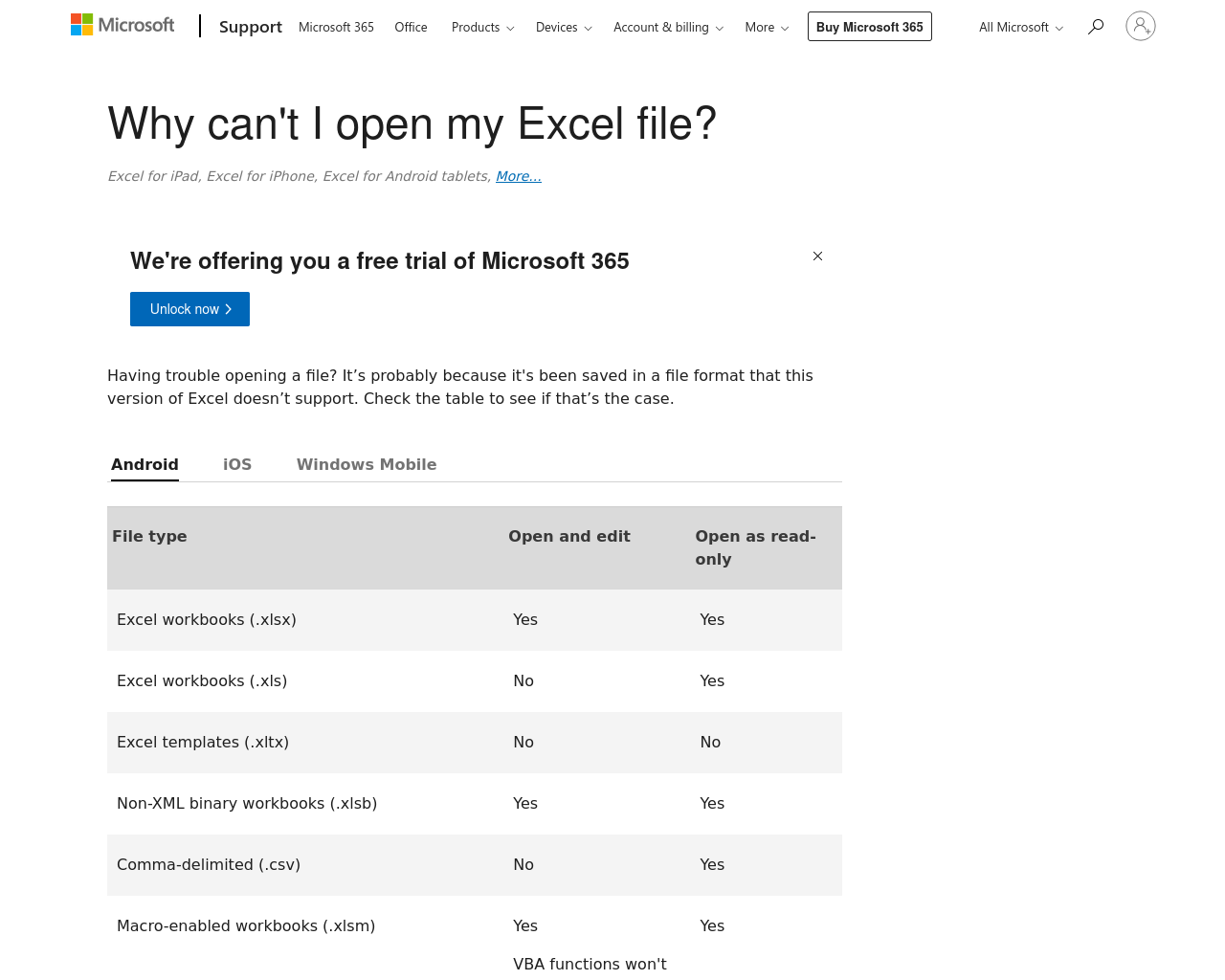Go to the Support home link
This screenshot has width=1225, height=980.
click(251, 27)
